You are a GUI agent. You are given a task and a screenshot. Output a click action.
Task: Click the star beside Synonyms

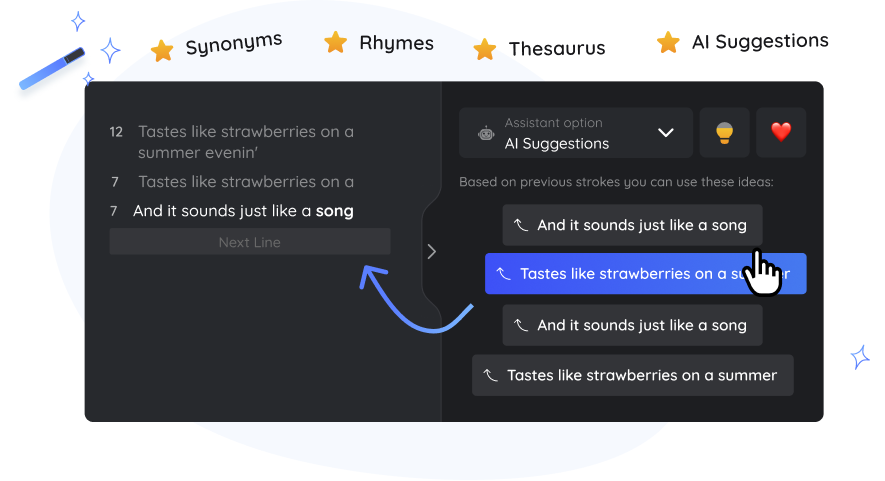tap(162, 51)
